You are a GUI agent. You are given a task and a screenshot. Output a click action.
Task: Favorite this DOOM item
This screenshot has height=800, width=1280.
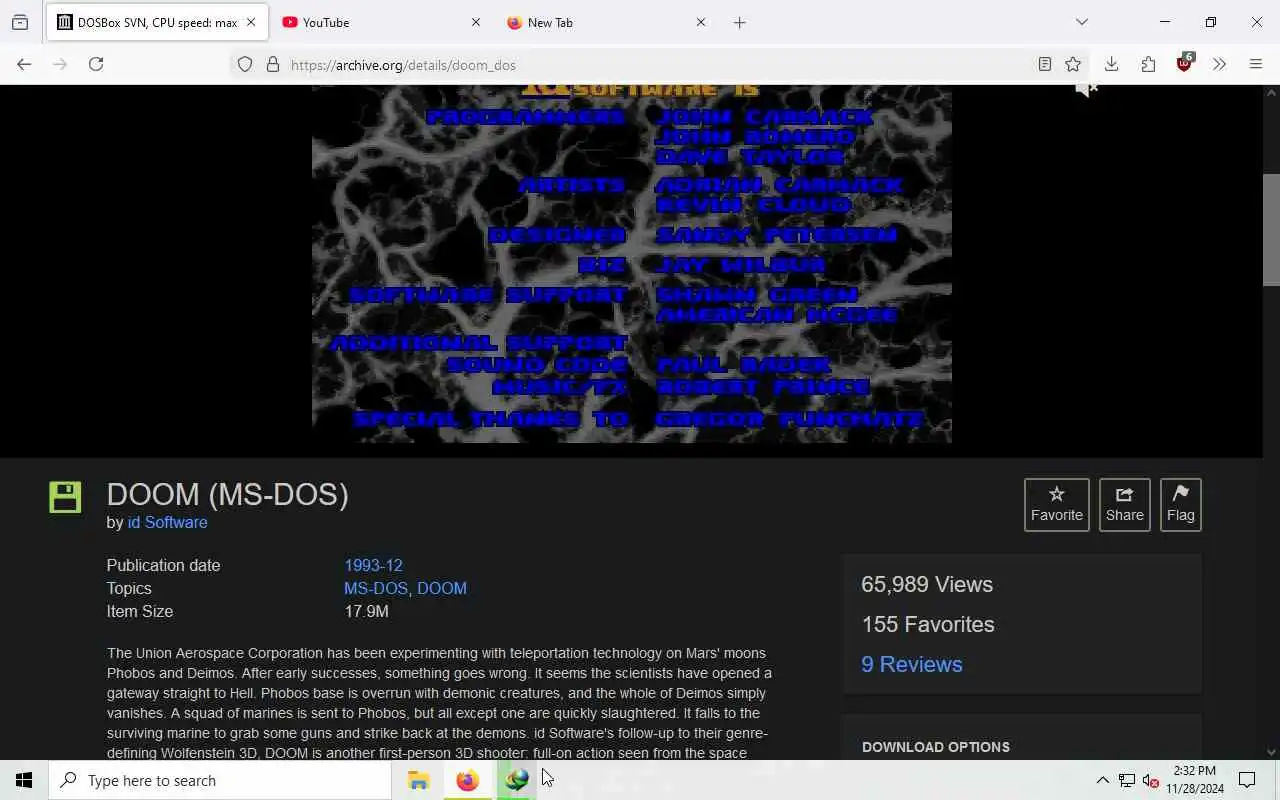pos(1056,504)
